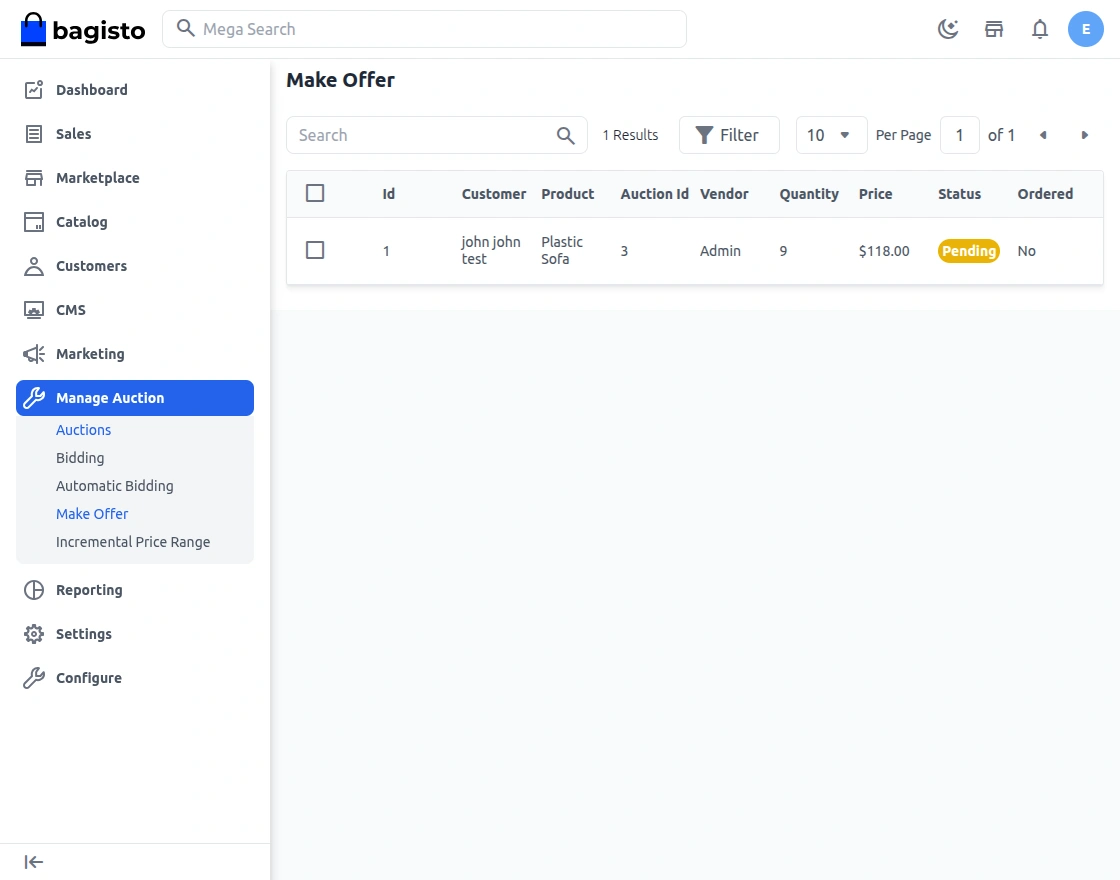Click inside the offer Search field
This screenshot has width=1120, height=880.
(x=420, y=134)
